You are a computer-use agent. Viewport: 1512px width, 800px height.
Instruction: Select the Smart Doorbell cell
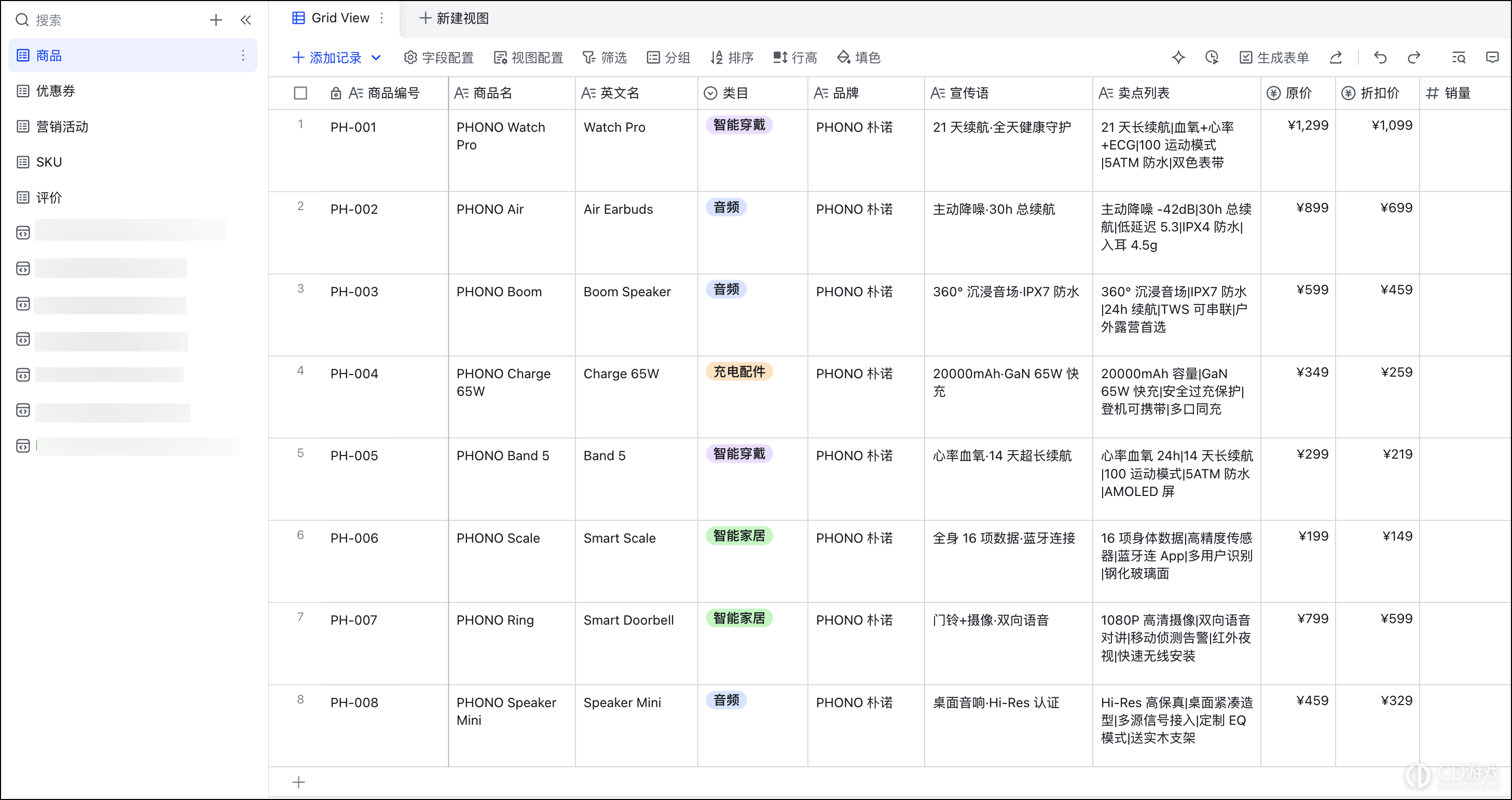point(637,643)
